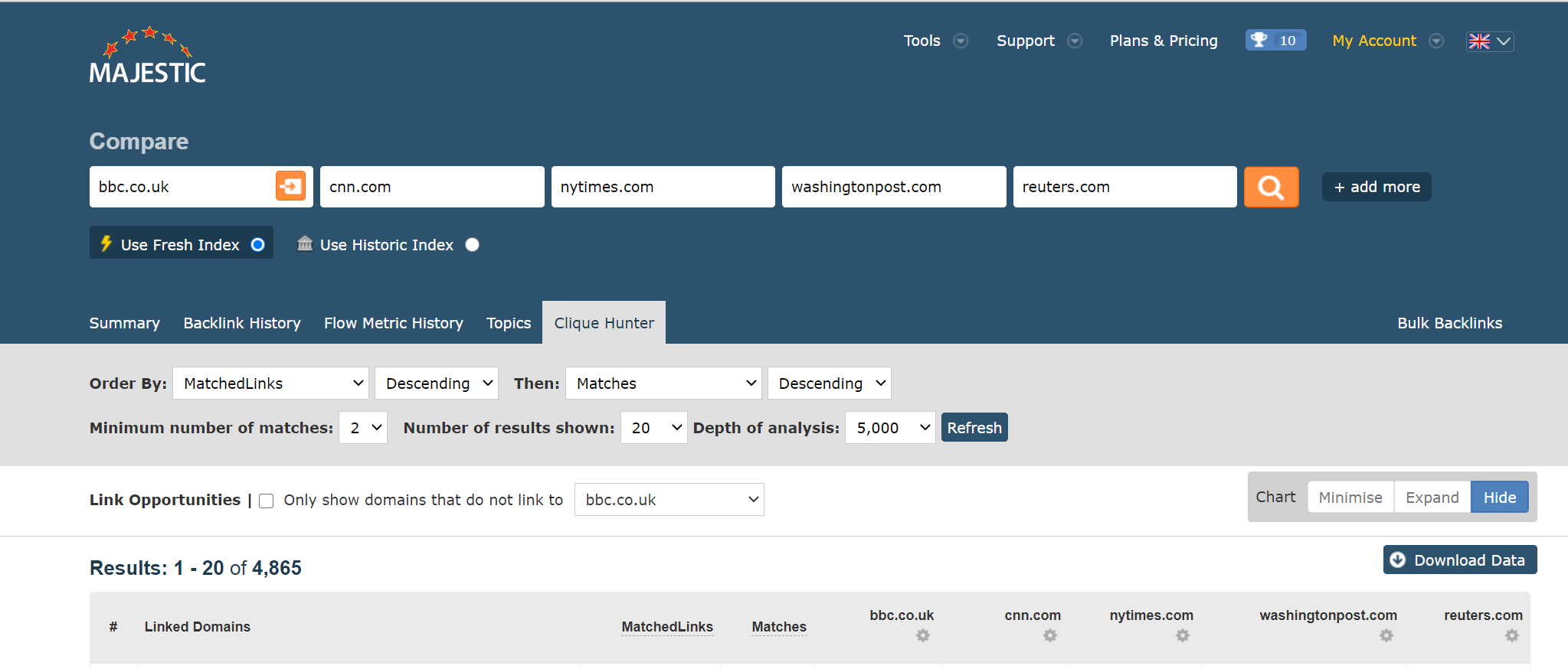Switch to the Flow Metric History tab
Image resolution: width=1568 pixels, height=669 pixels.
(x=394, y=323)
